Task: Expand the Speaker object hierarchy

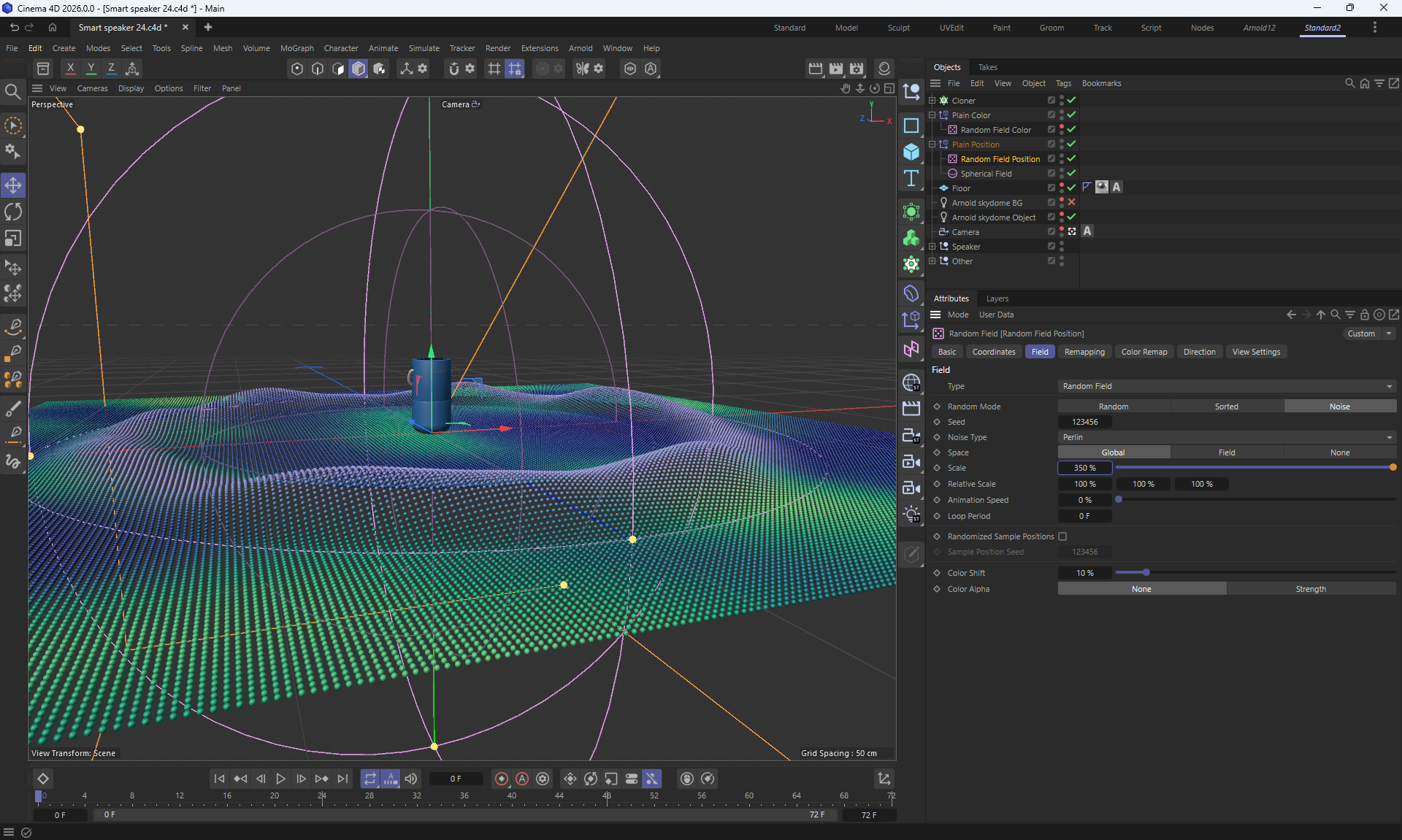Action: coord(932,247)
